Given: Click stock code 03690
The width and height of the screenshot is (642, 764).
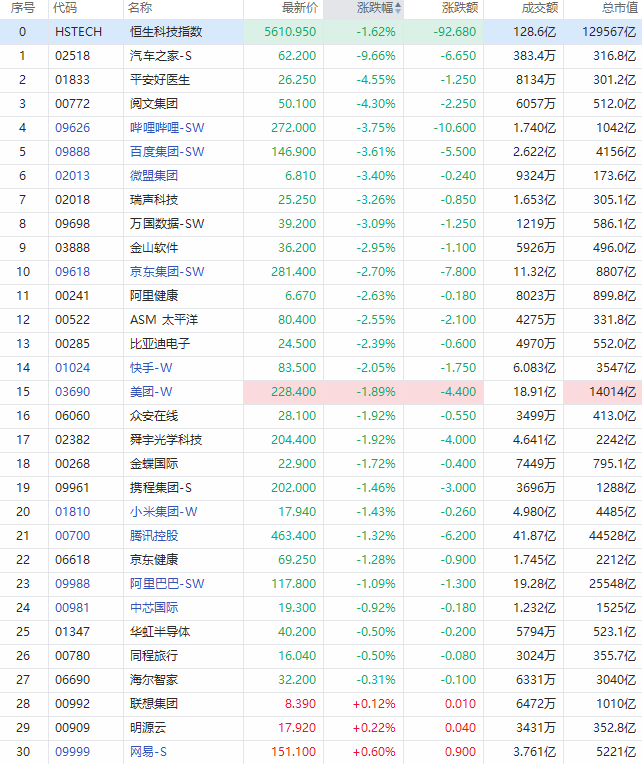Looking at the screenshot, I should [x=73, y=392].
